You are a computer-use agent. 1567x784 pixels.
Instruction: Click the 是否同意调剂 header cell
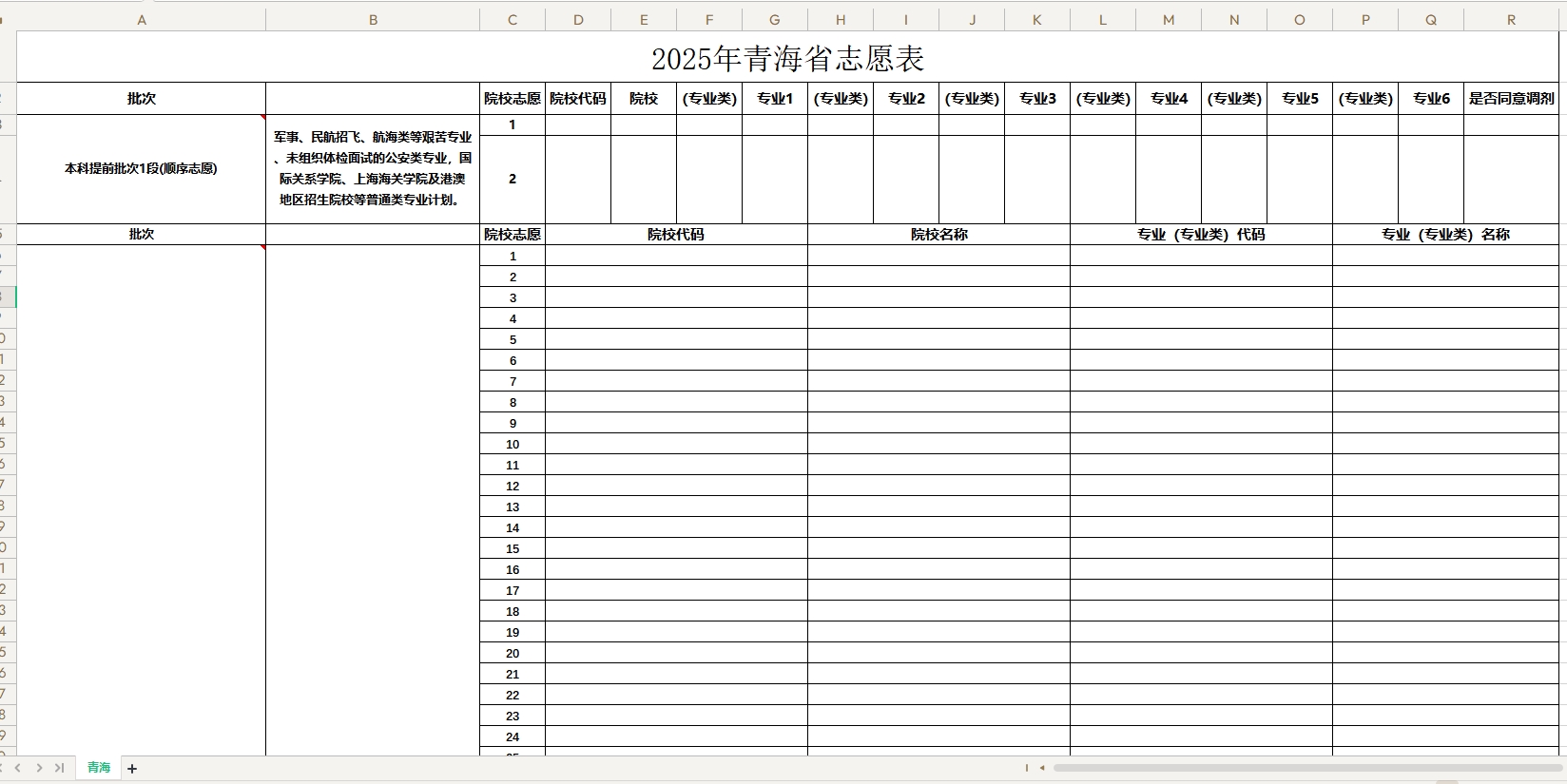pyautogui.click(x=1512, y=99)
